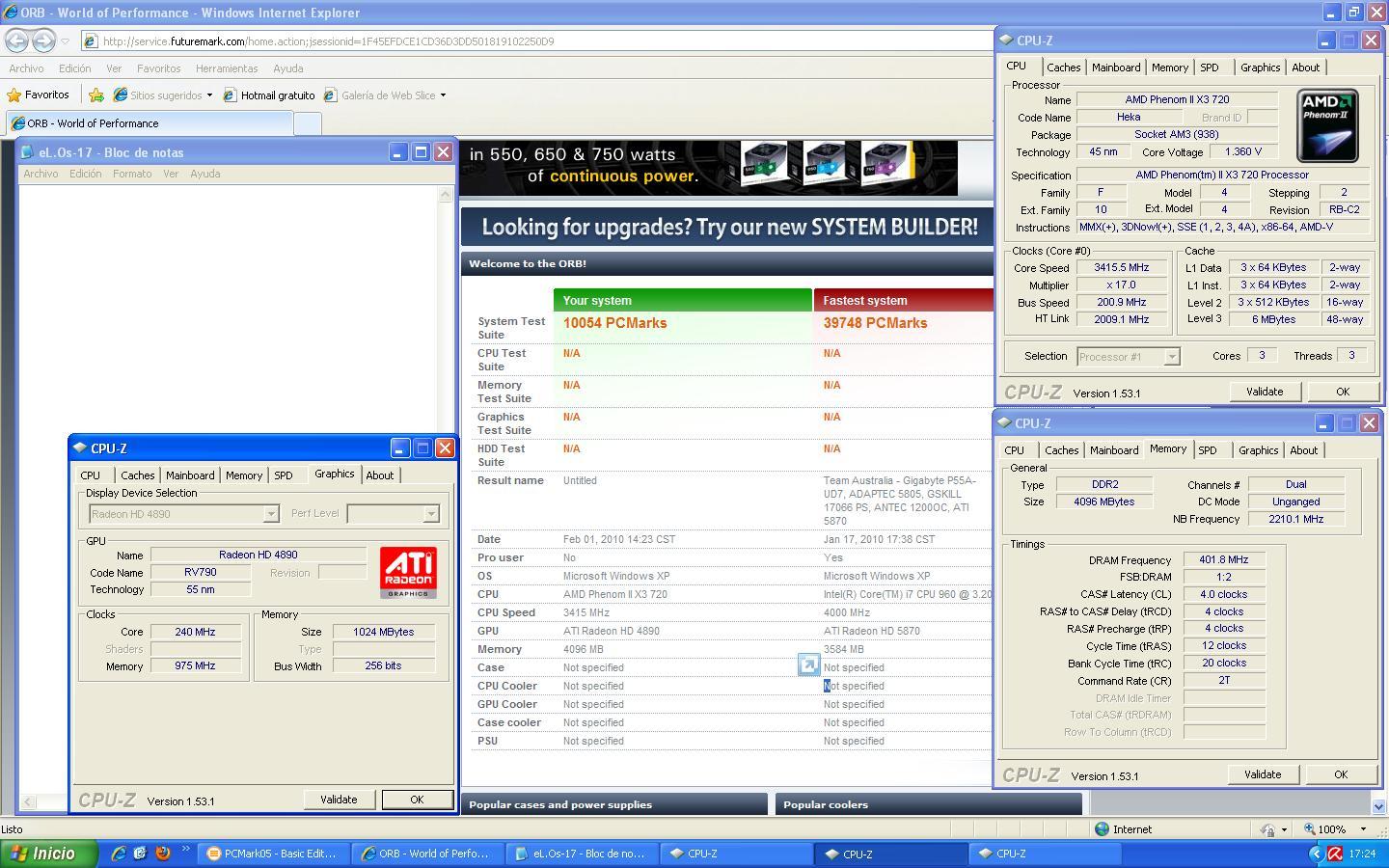Viewport: 1389px width, 868px height.
Task: Open the Herramientas menu in Internet Explorer
Action: (x=227, y=68)
